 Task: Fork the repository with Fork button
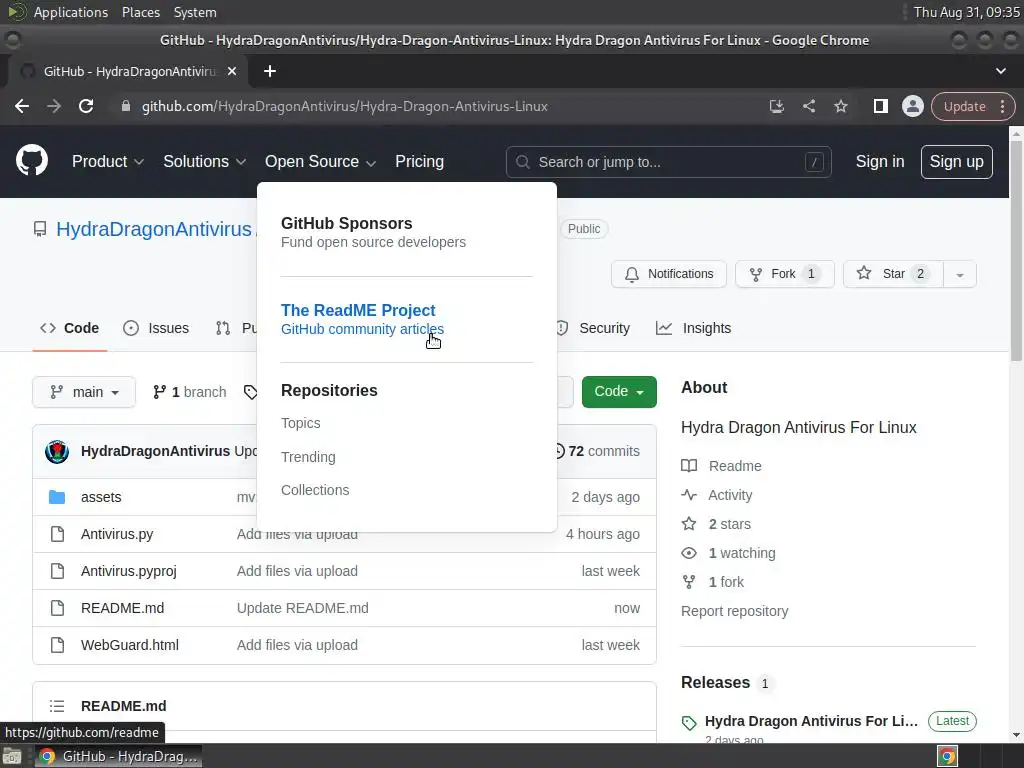(x=785, y=274)
